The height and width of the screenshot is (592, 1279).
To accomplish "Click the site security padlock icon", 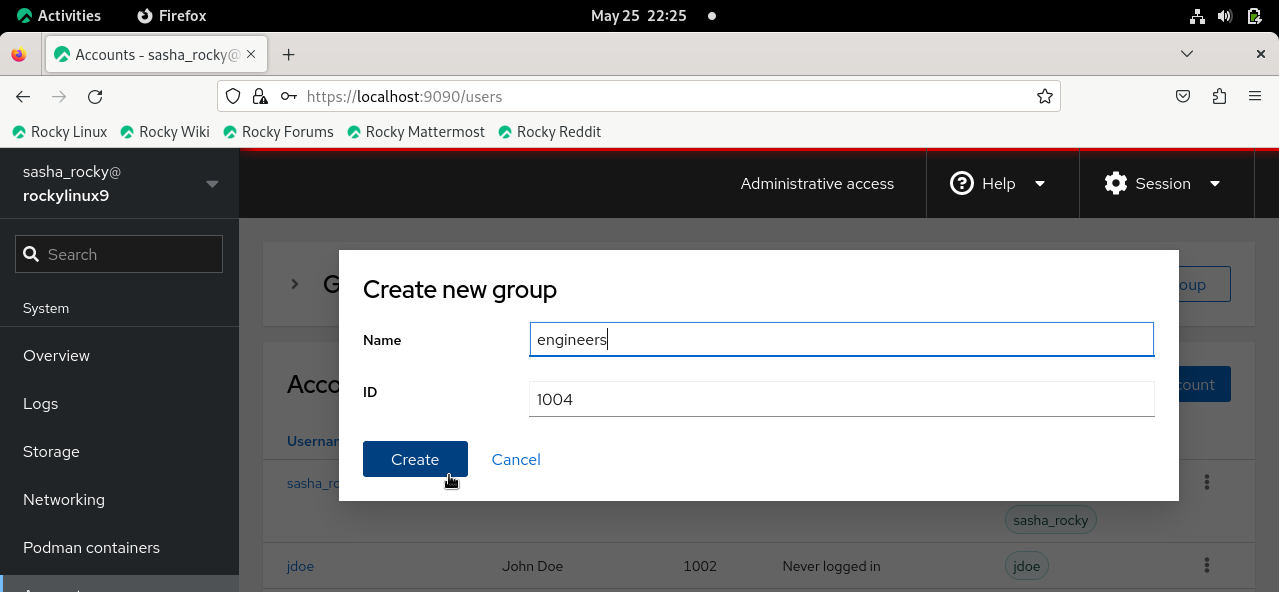I will click(x=260, y=97).
